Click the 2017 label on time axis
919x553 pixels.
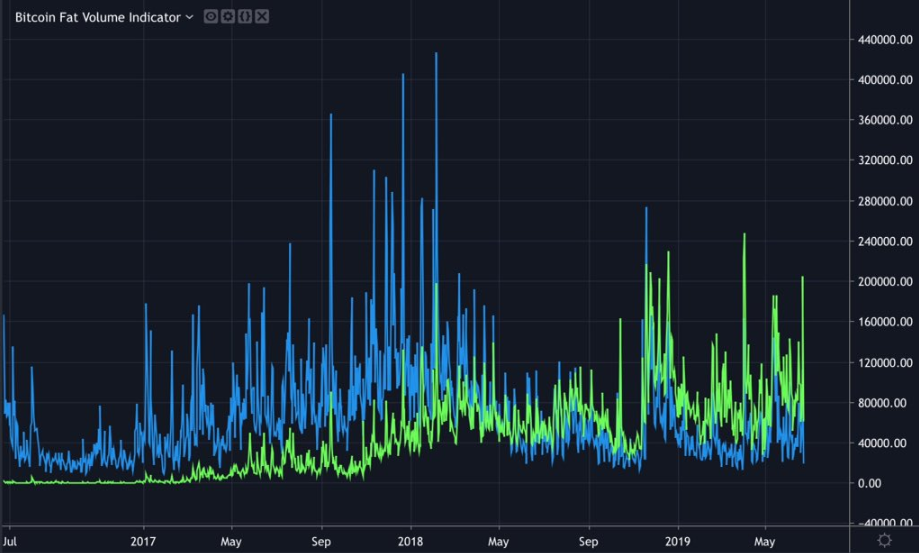[143, 540]
